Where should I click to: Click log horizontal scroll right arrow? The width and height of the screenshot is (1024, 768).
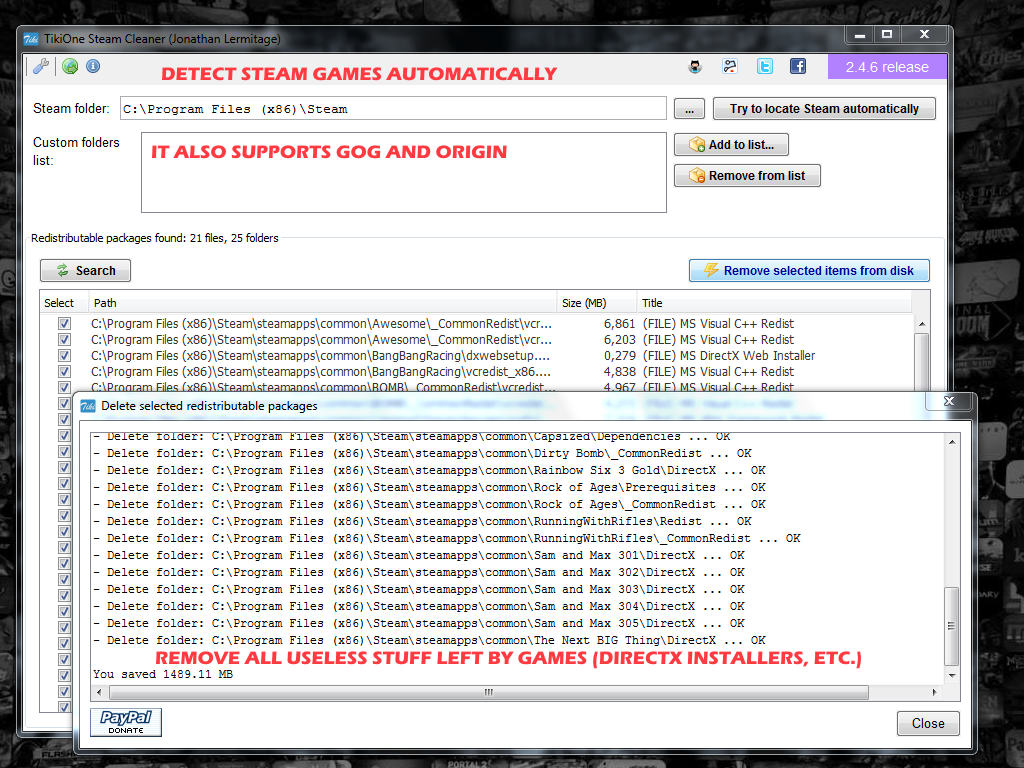click(935, 692)
